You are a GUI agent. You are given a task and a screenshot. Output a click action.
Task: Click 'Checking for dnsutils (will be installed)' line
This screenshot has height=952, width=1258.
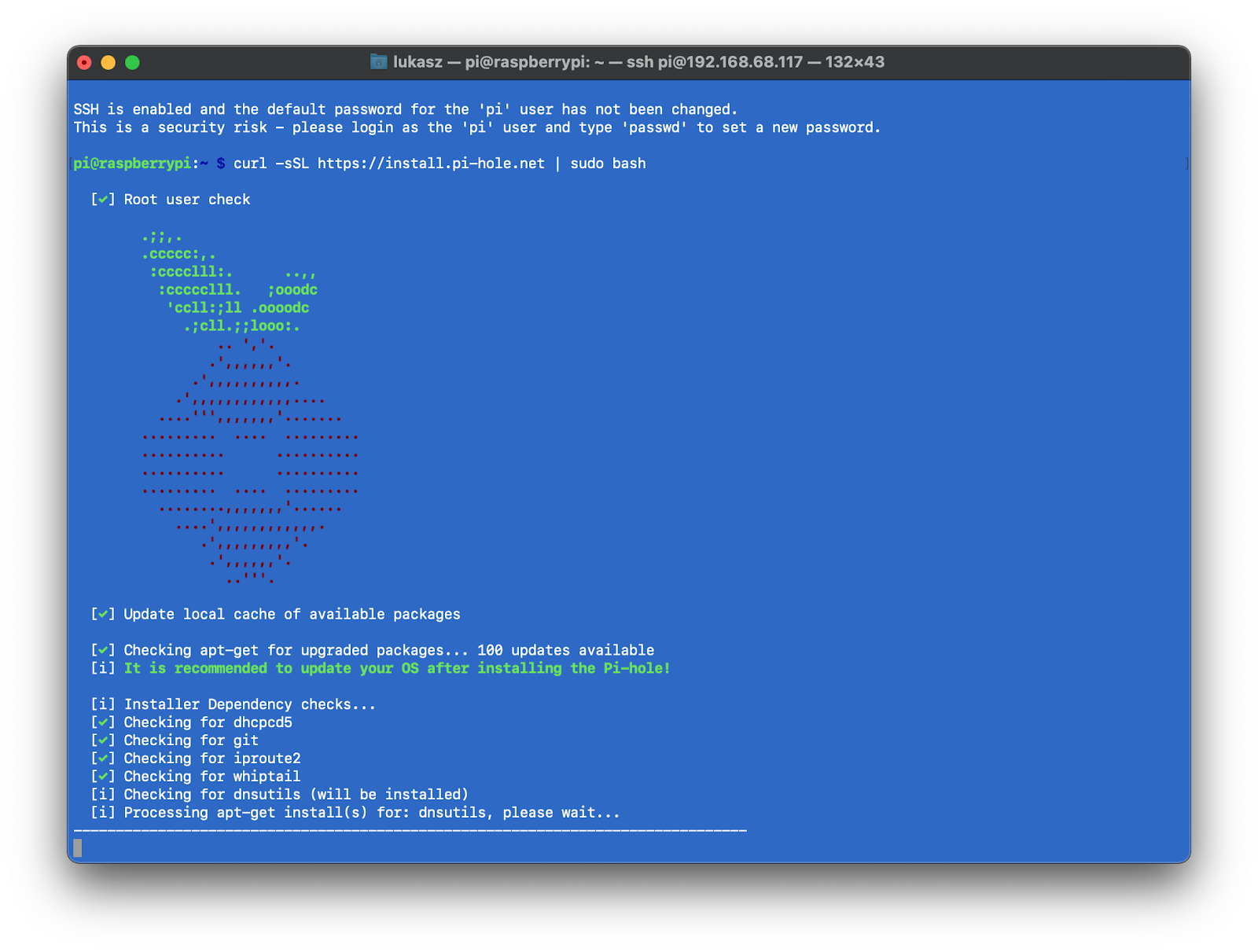tap(279, 795)
